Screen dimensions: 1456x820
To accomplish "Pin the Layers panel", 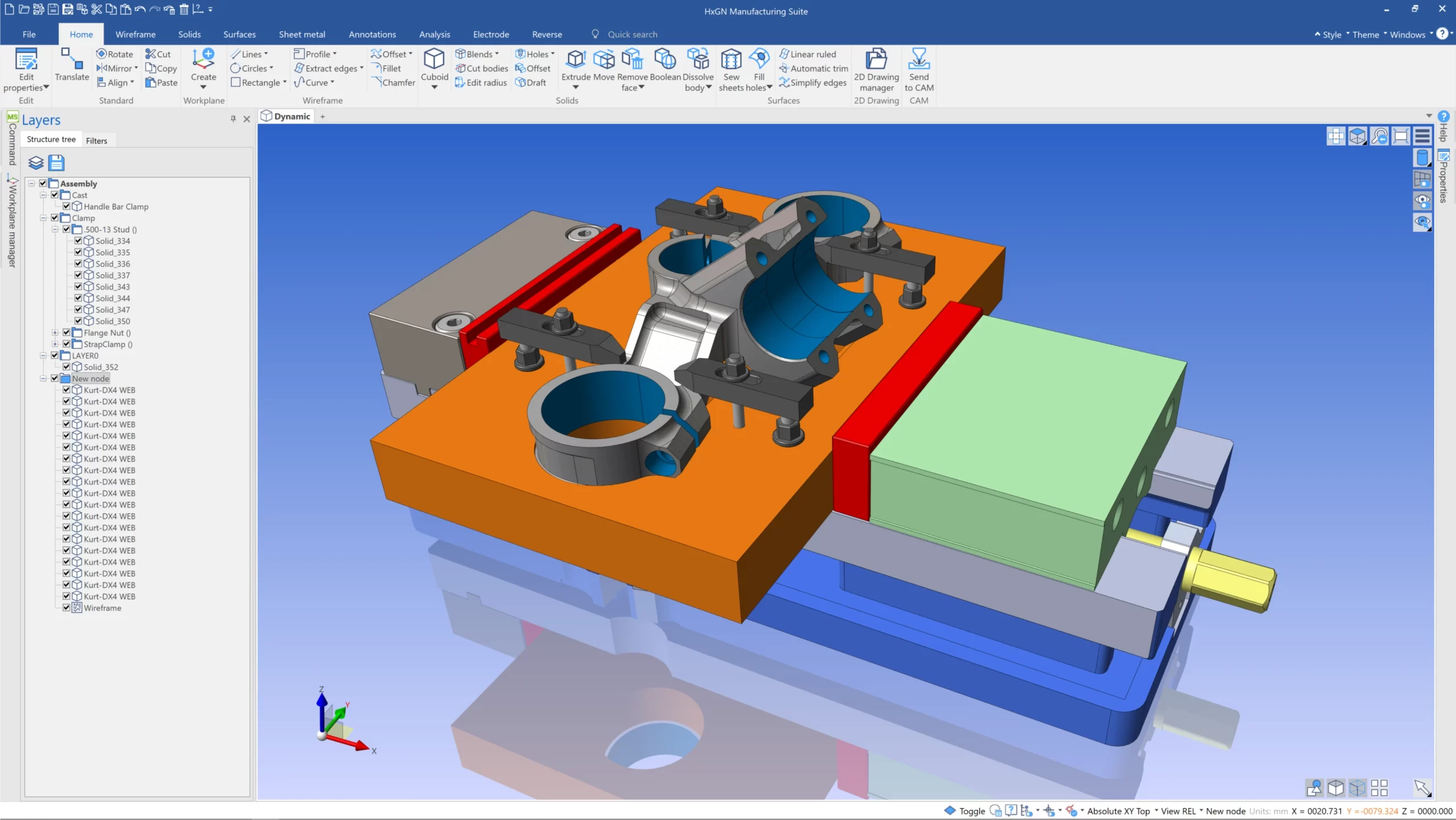I will pyautogui.click(x=233, y=119).
